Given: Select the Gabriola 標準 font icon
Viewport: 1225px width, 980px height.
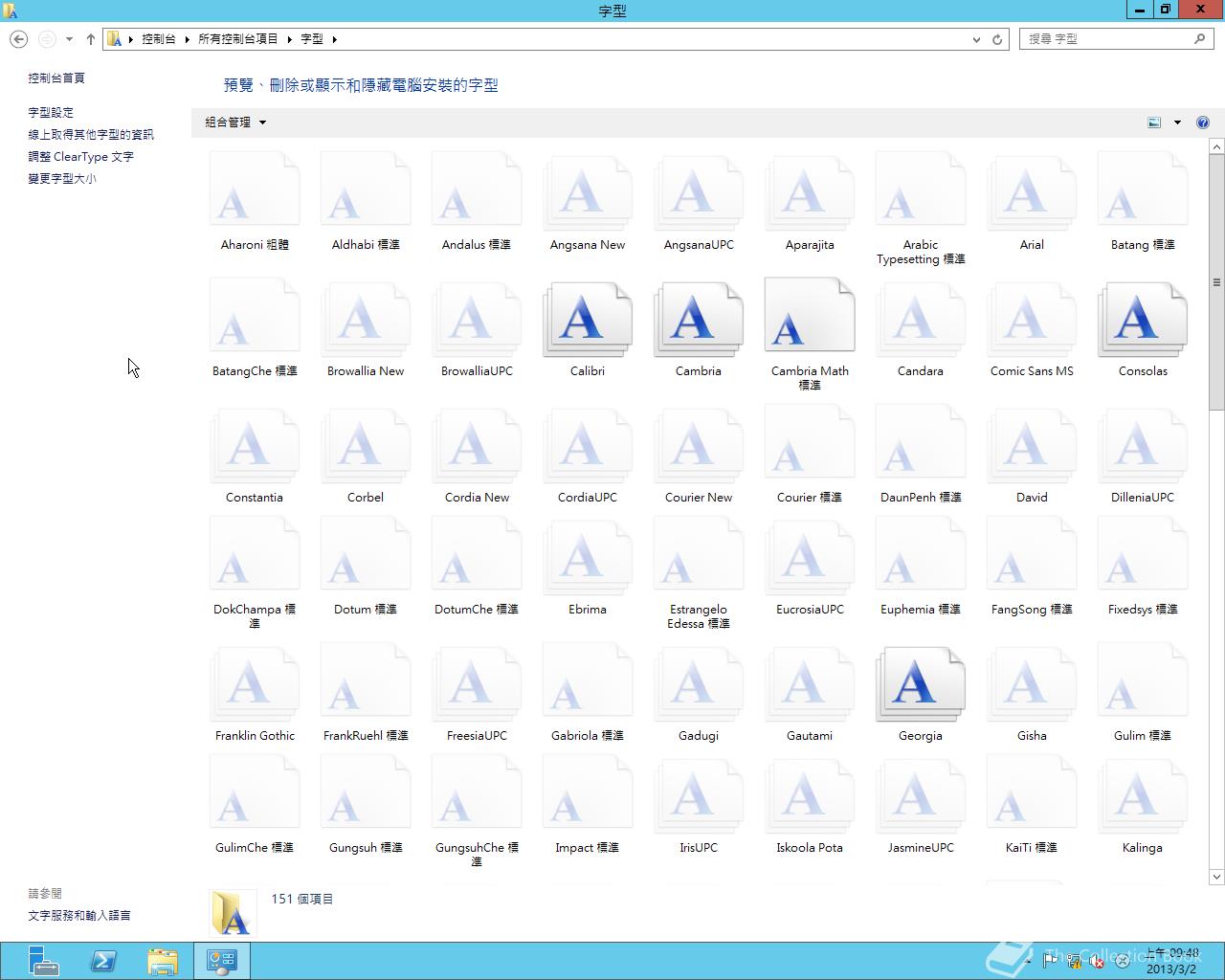Looking at the screenshot, I should point(588,680).
